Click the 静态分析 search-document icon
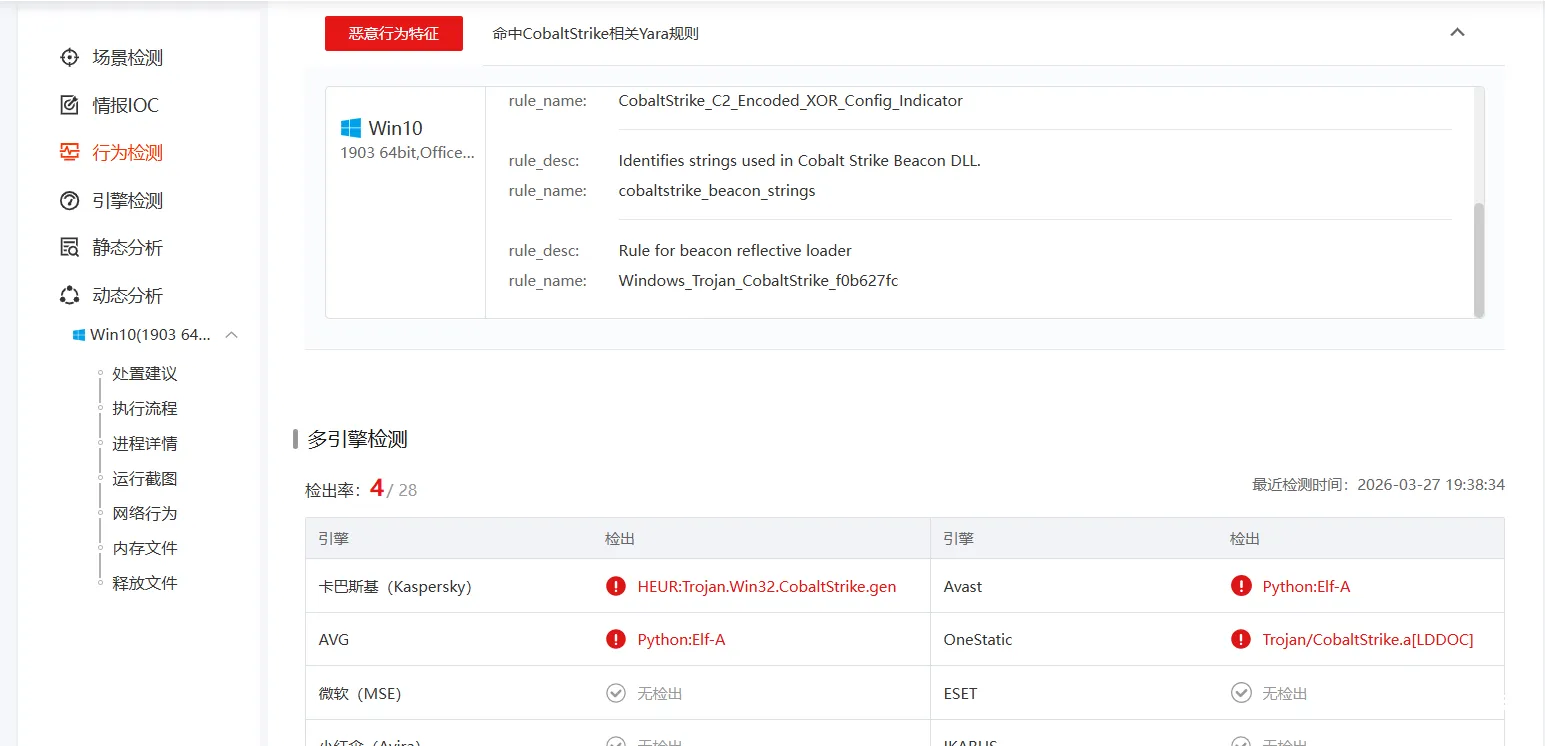Screen dimensions: 1545x746 (69, 248)
